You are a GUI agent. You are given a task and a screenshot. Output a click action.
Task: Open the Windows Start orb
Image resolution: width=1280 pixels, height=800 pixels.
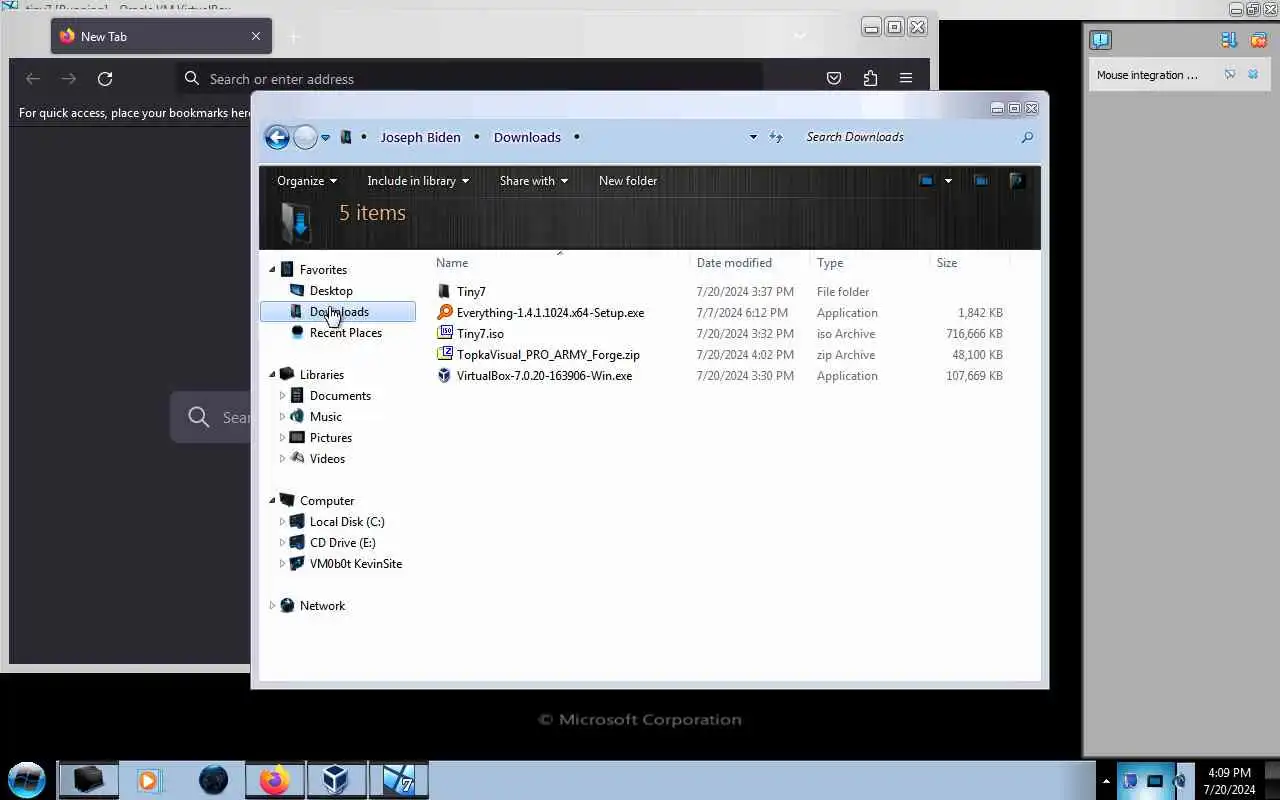(27, 780)
